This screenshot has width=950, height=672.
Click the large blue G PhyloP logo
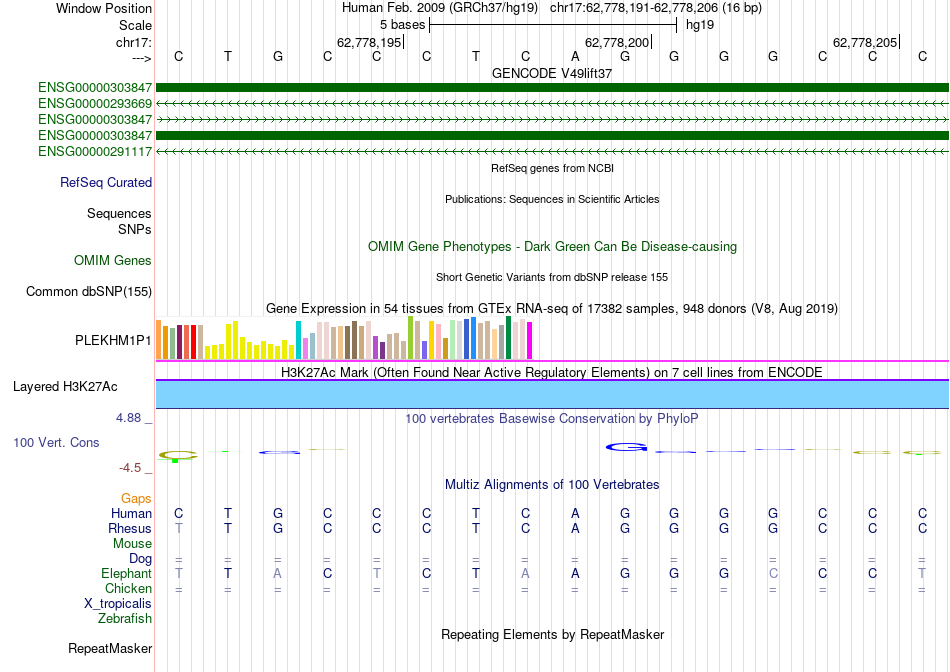[627, 448]
